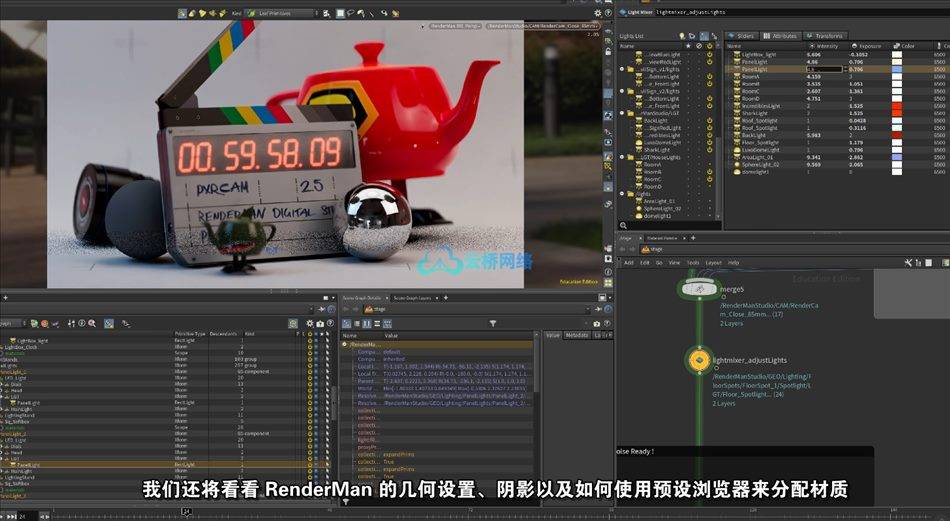Toggle power for RoomC in Lights List
Screen dimensions: 950x521
click(x=709, y=179)
